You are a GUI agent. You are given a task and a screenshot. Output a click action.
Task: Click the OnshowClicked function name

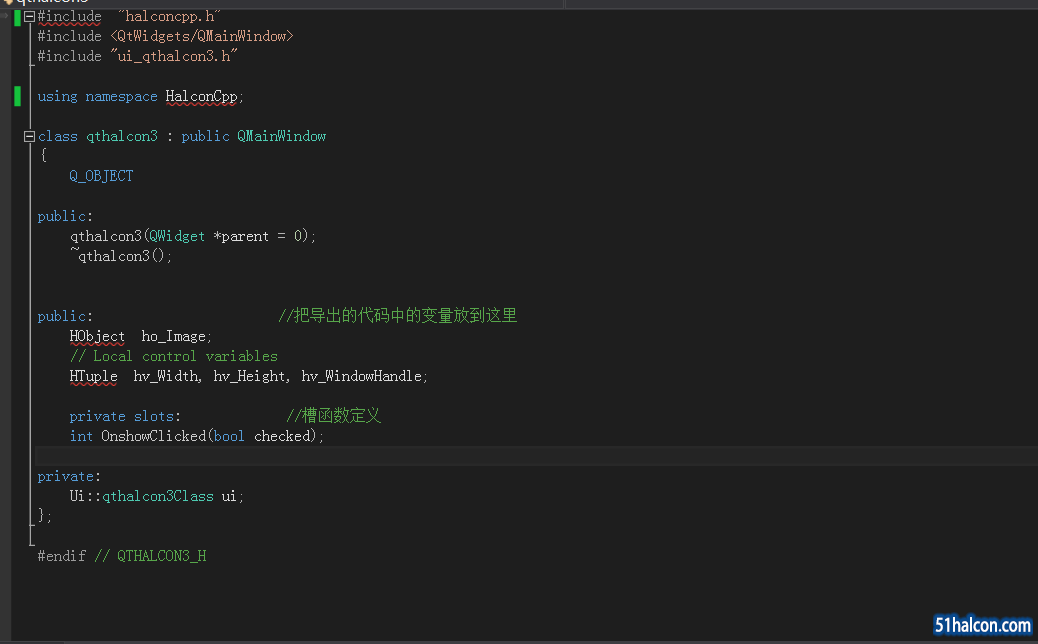(154, 436)
